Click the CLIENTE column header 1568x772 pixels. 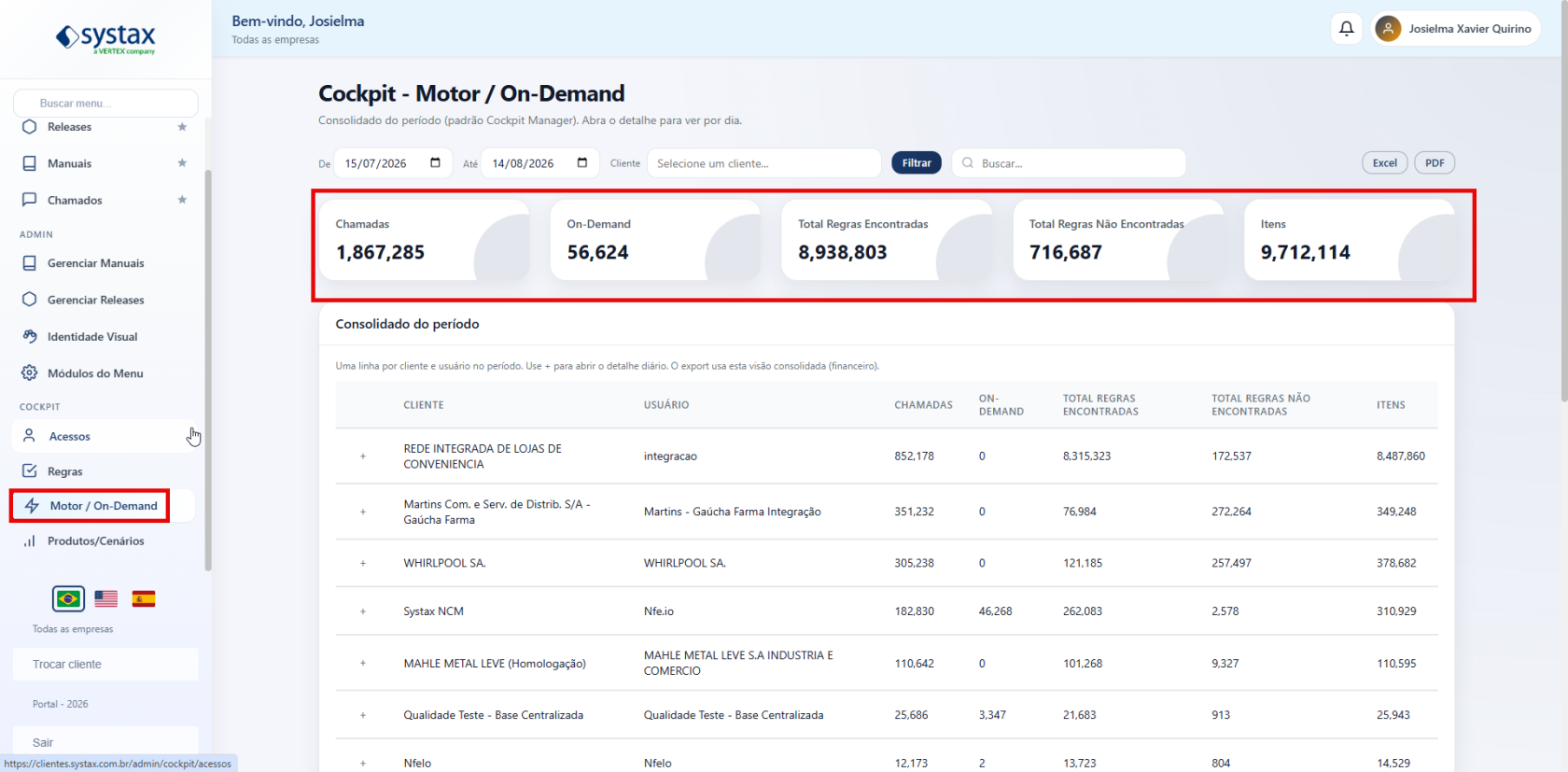click(x=424, y=405)
